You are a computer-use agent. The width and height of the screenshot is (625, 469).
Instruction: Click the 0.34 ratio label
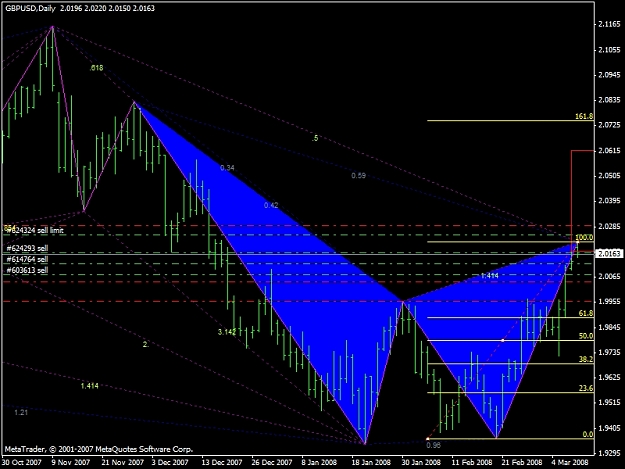coord(227,168)
